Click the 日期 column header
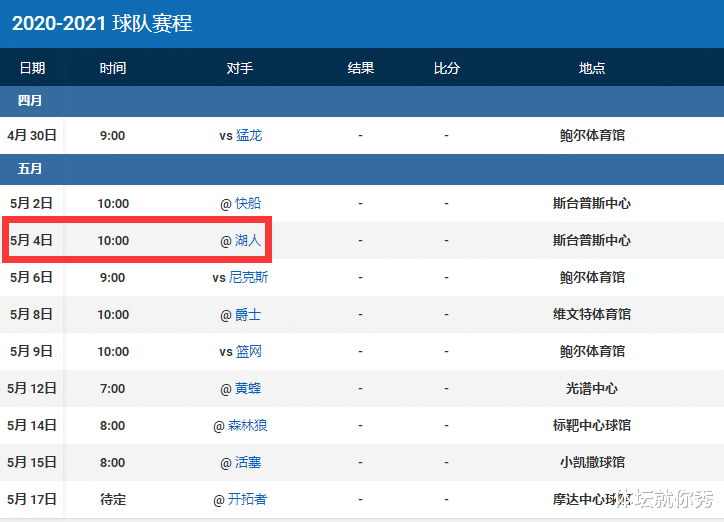The height and width of the screenshot is (522, 724). point(32,68)
